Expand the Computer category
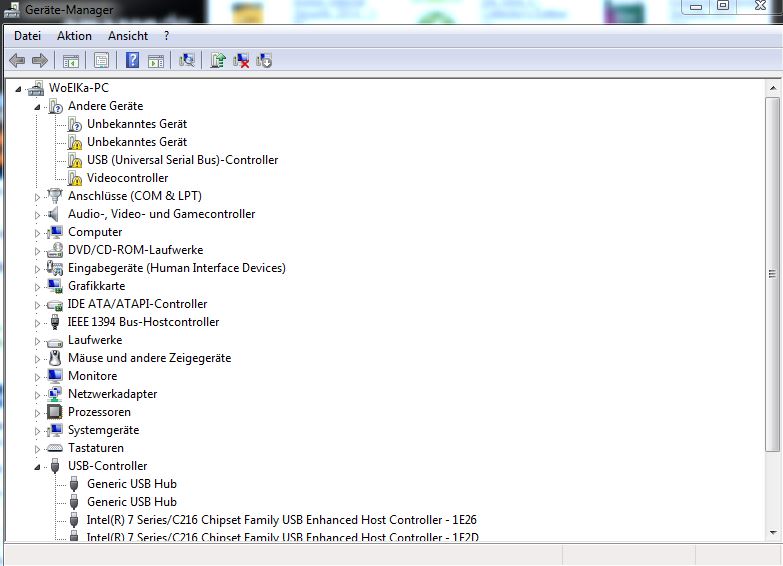The width and height of the screenshot is (783, 566). pos(37,233)
